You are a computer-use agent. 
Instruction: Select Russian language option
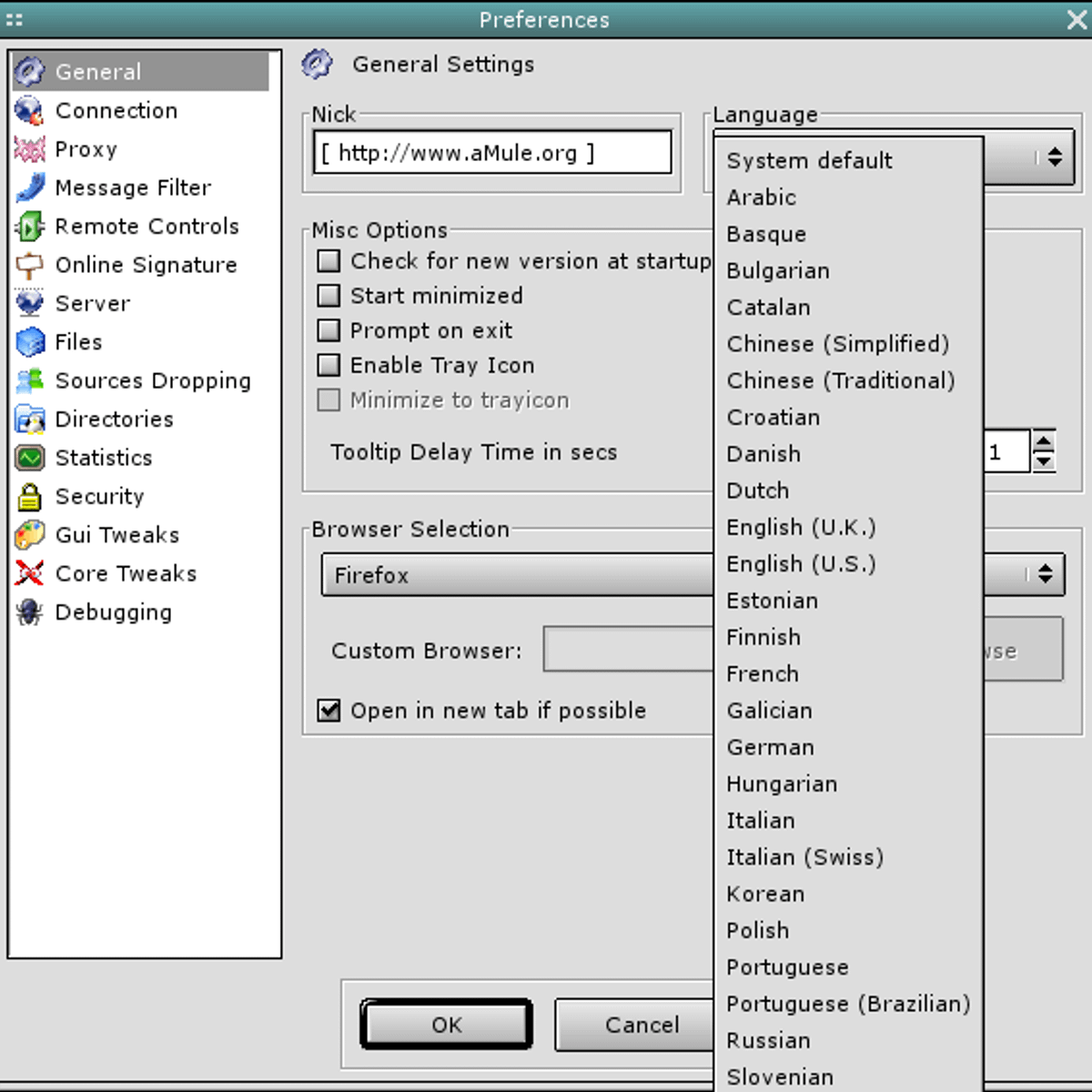(848, 1041)
